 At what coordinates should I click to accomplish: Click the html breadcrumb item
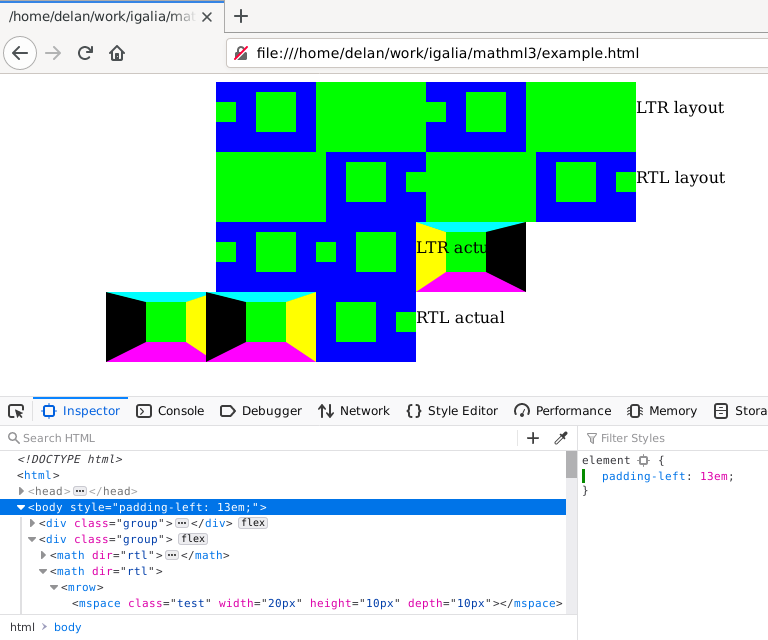(x=23, y=627)
